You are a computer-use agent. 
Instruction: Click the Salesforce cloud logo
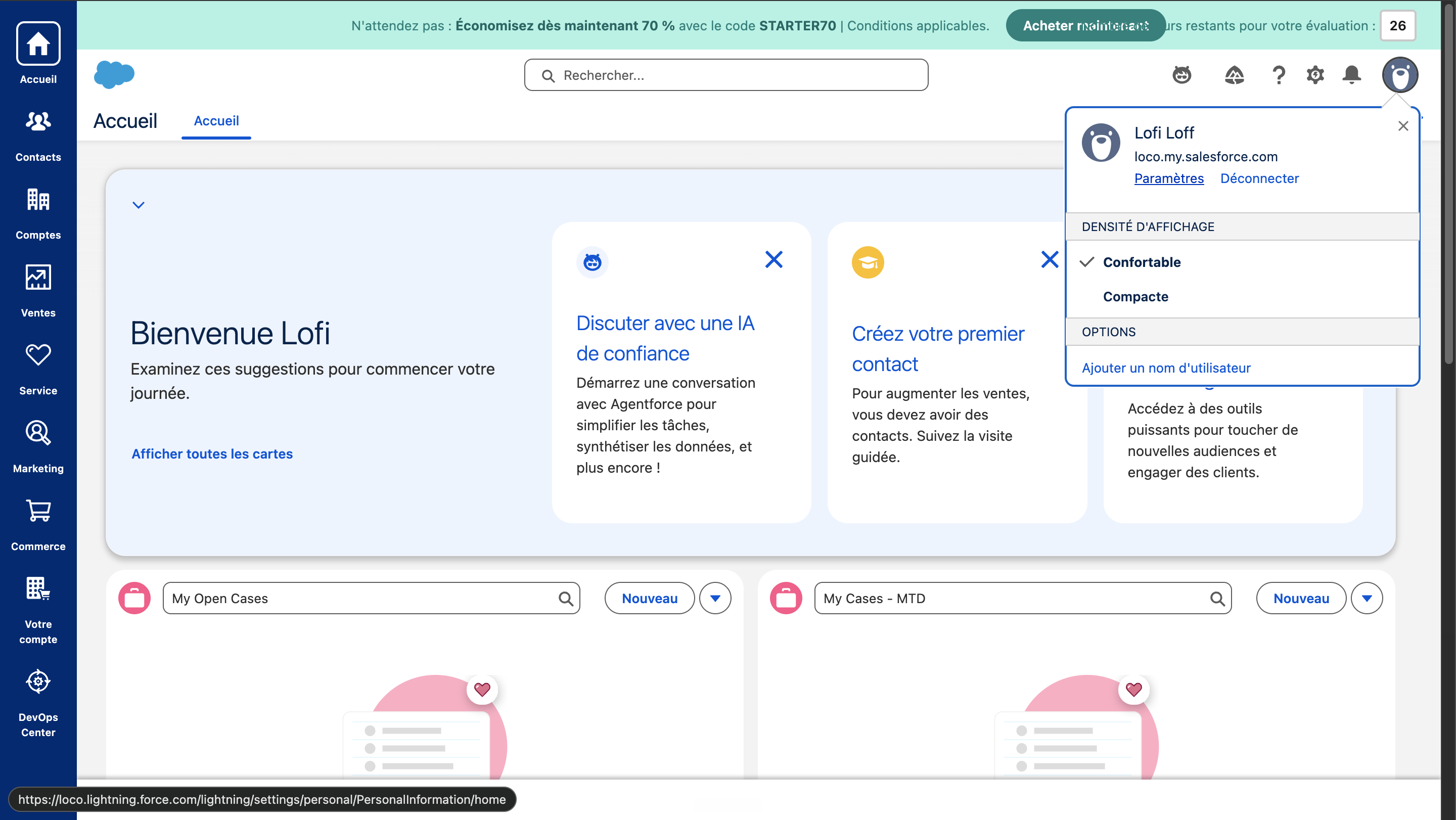coord(114,75)
